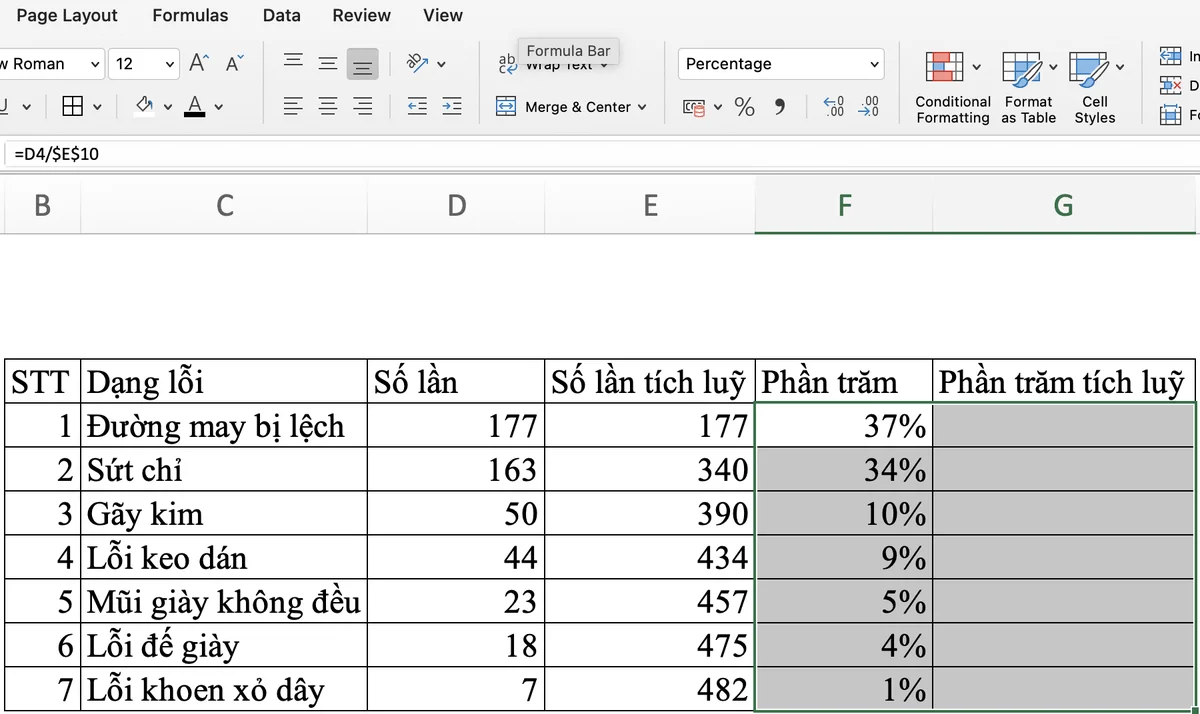Screen dimensions: 1200x714
Task: Click the Insert cells icon
Action: tap(1171, 57)
